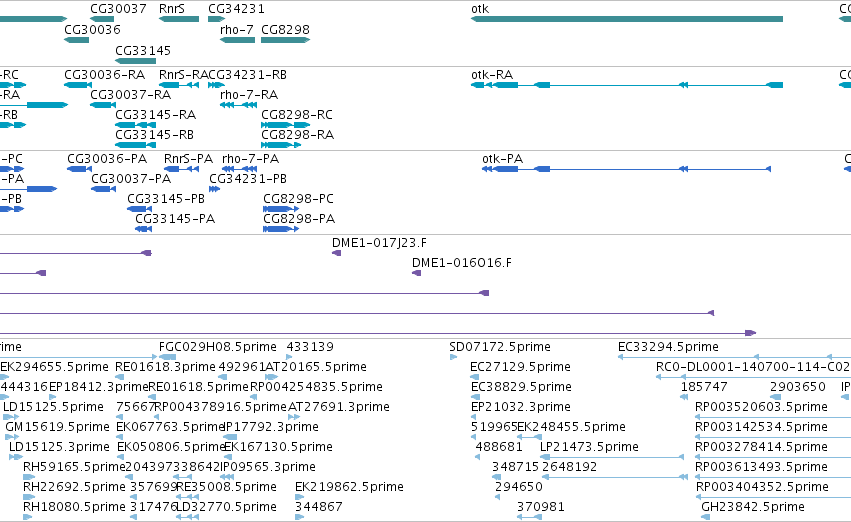This screenshot has width=851, height=522.
Task: Select the AT27691.3prime EST
Action: point(294,417)
